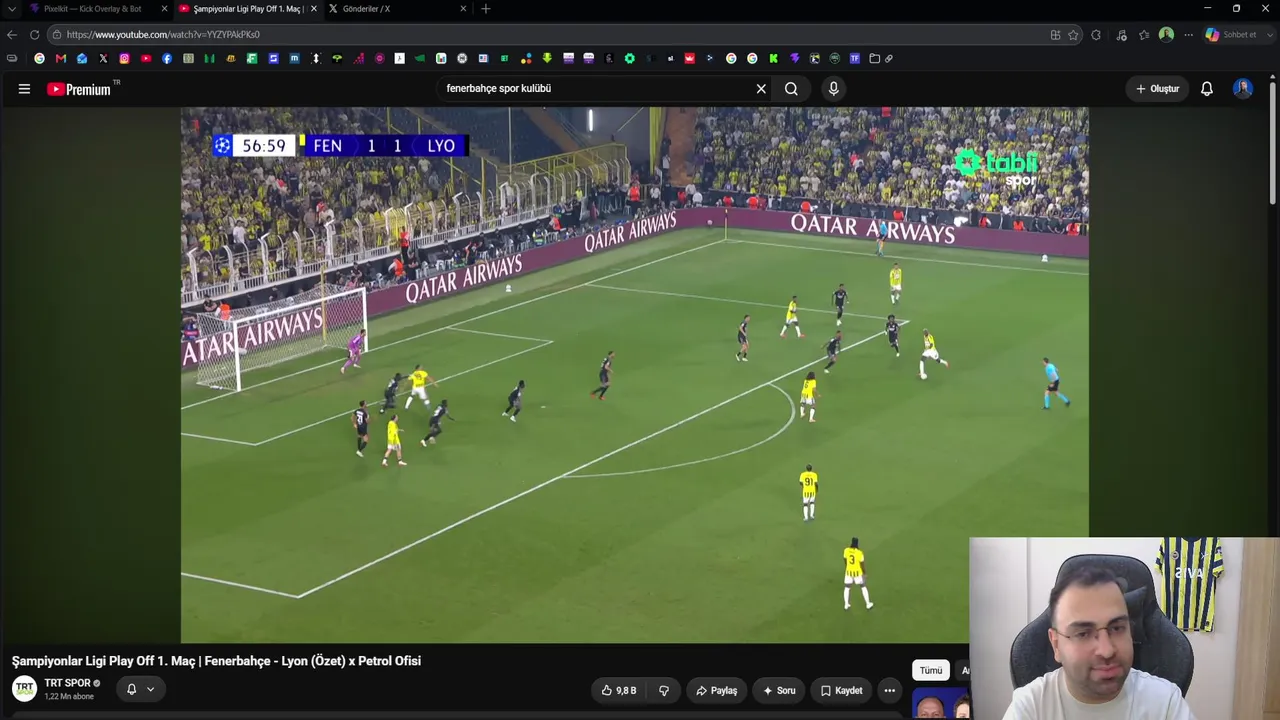Switch to the Gönderiler / X tab

397,9
